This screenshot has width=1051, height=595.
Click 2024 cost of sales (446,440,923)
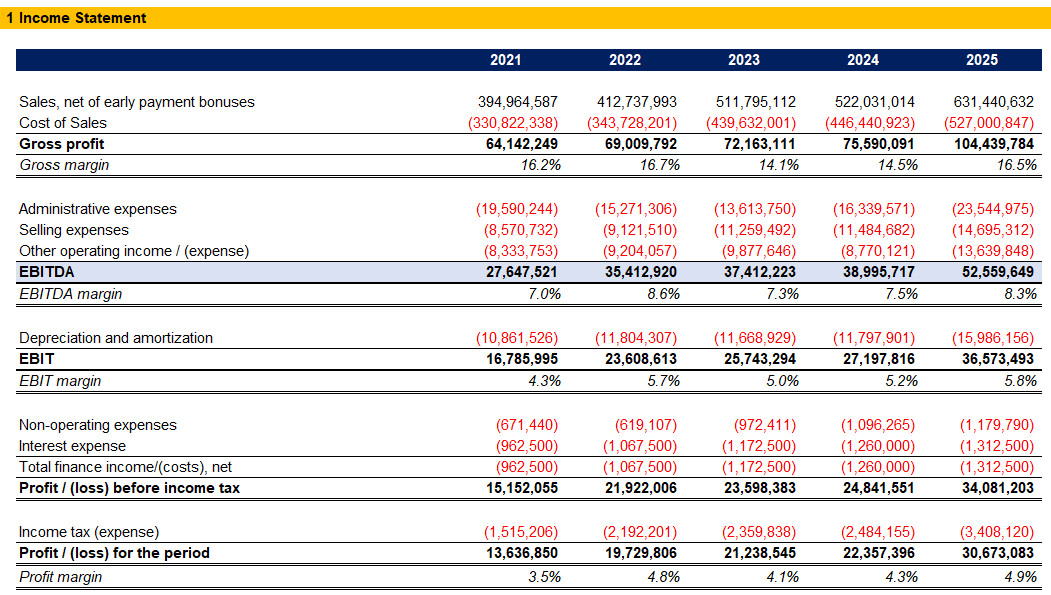pyautogui.click(x=870, y=123)
